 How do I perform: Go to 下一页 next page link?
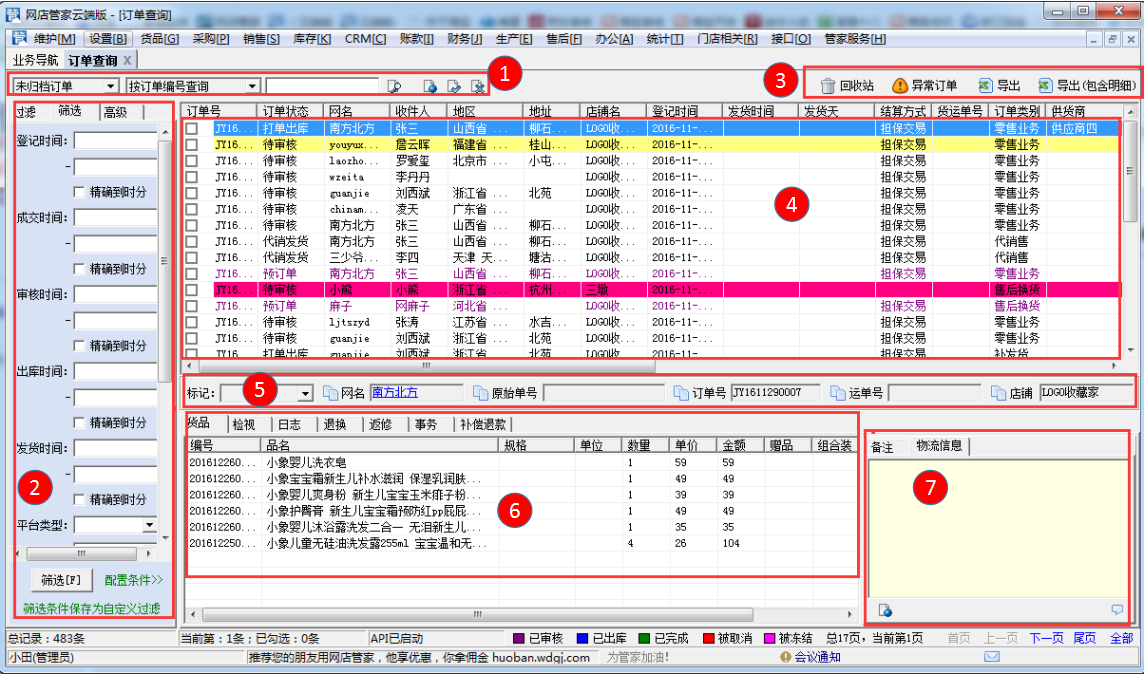1046,638
